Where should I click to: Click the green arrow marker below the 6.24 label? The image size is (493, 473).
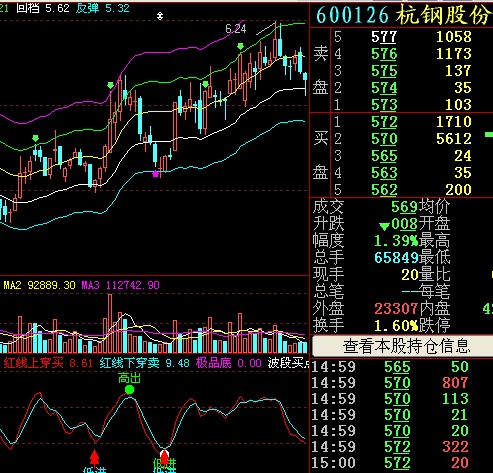240,46
